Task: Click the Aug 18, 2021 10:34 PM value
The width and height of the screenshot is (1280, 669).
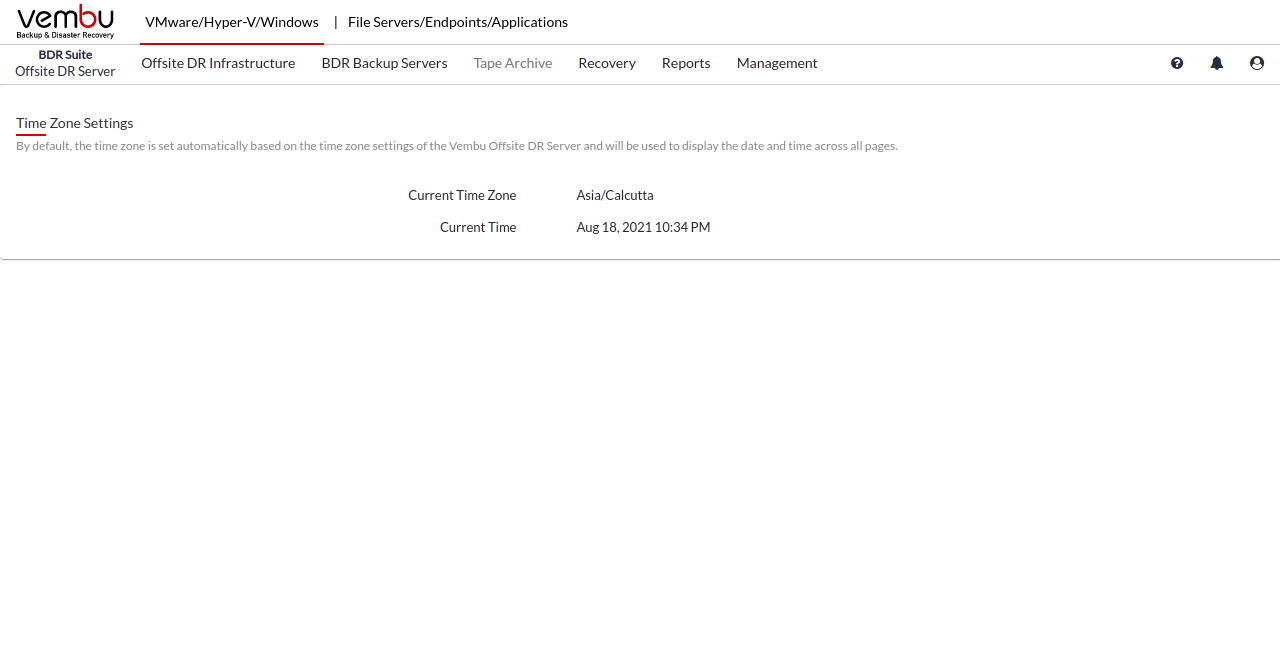Action: 643,227
